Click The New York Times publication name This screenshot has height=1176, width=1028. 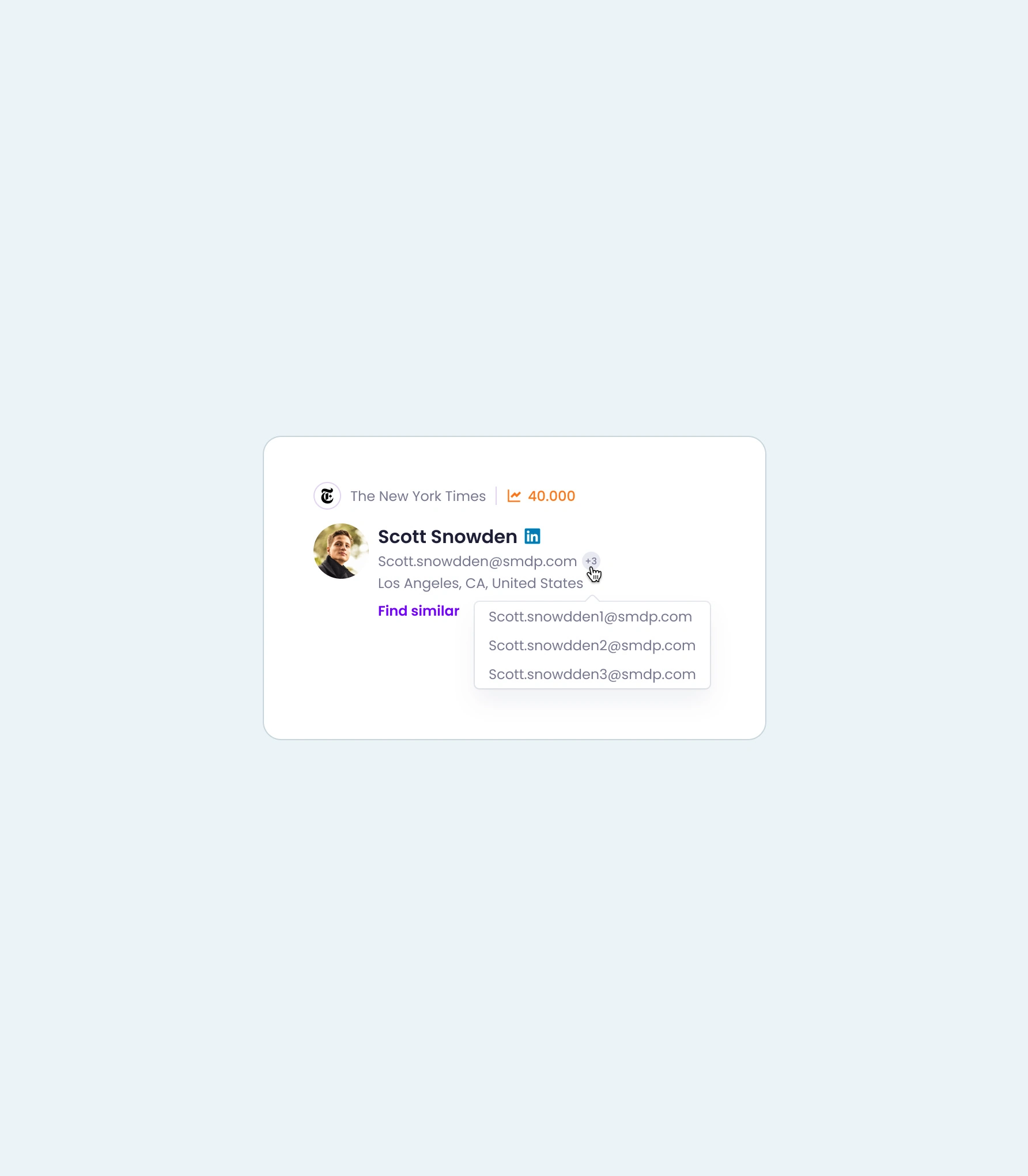418,496
